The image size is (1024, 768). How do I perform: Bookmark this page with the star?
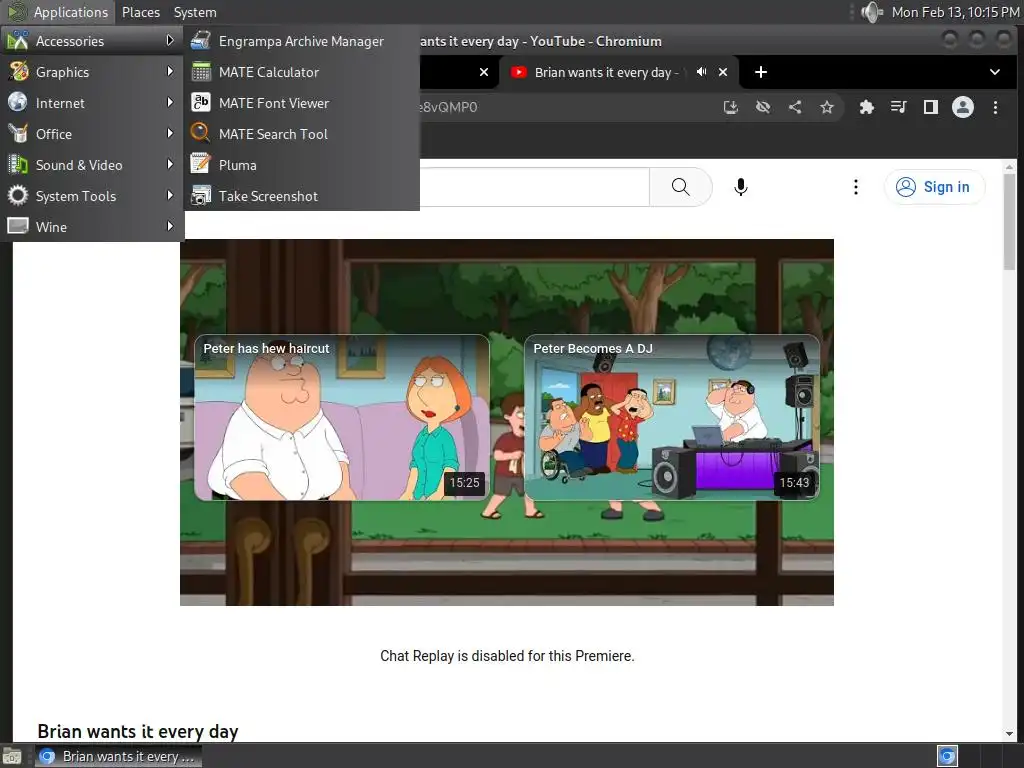point(827,107)
